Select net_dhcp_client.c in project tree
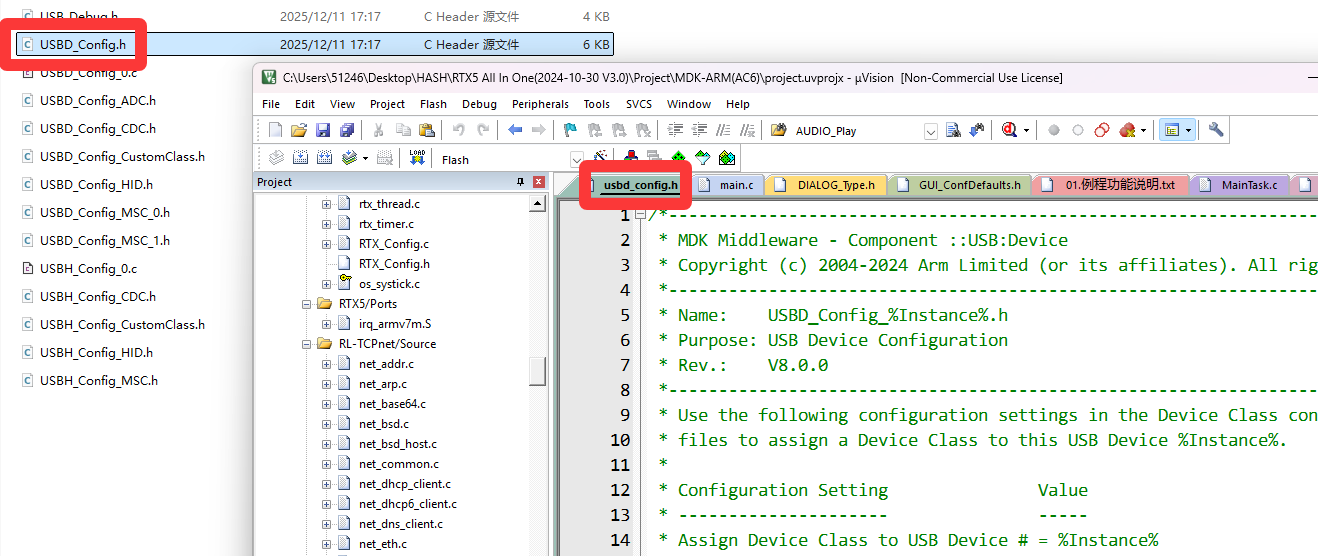This screenshot has width=1318, height=556. 404,484
